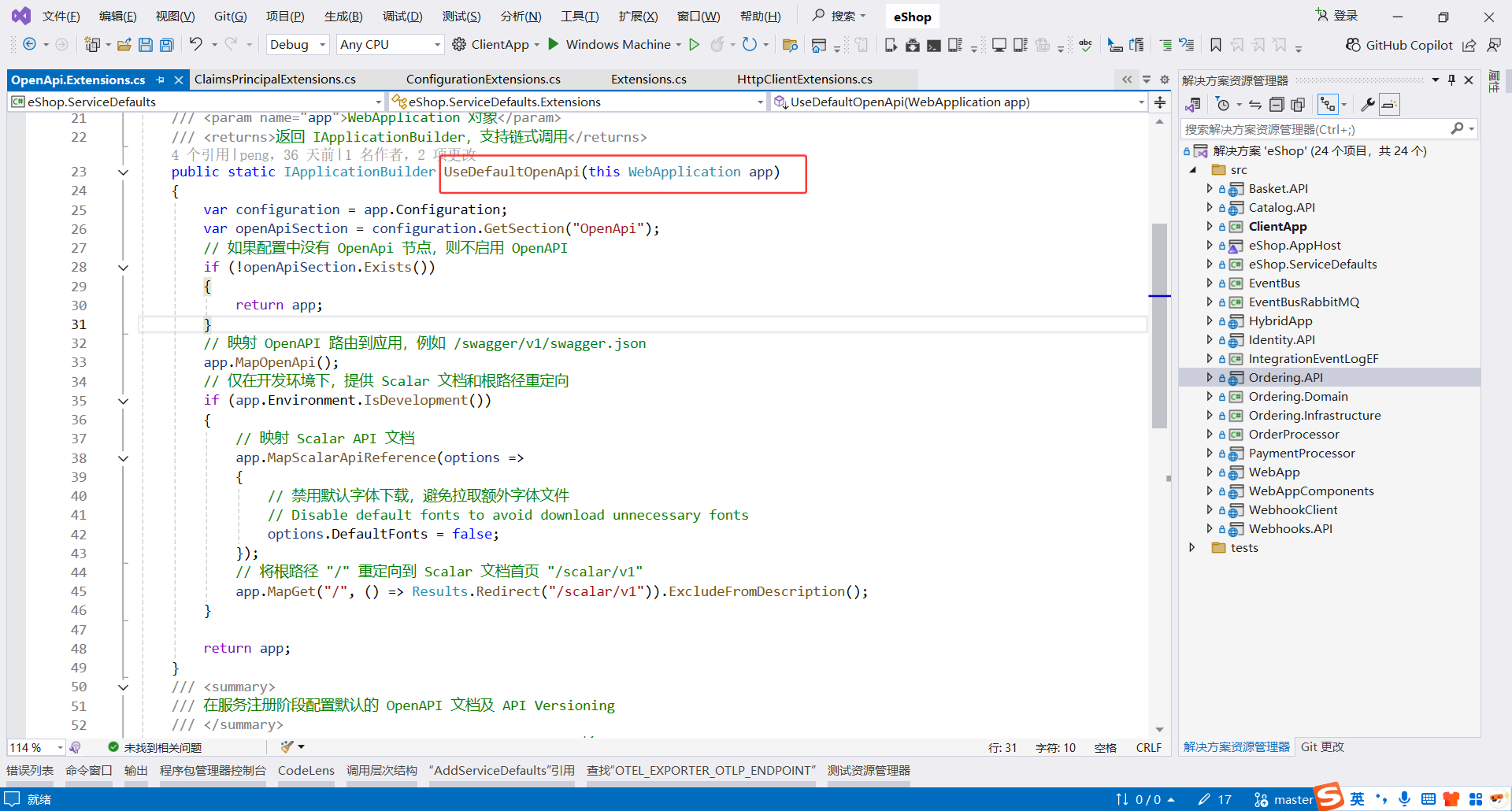This screenshot has height=811, width=1512.
Task: Select the Ordering.API project in Solution Explorer
Action: [x=1285, y=377]
